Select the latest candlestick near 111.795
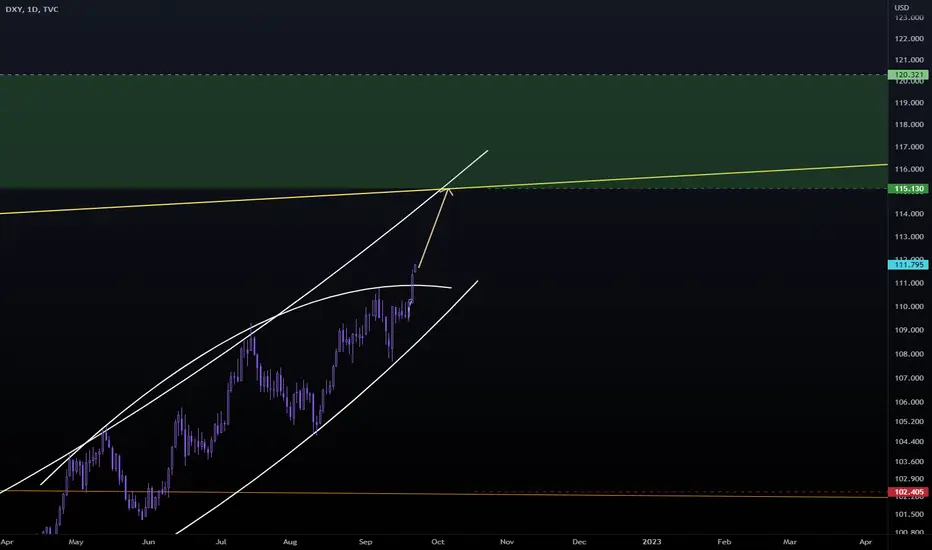Screen dimensions: 932x550 (x=415, y=269)
